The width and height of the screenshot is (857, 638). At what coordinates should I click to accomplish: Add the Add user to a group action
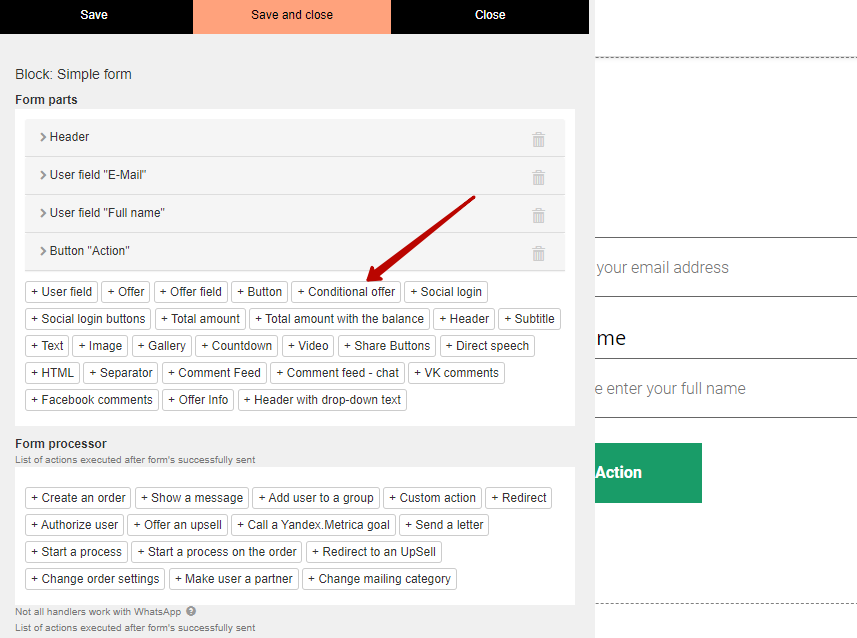[x=316, y=498]
